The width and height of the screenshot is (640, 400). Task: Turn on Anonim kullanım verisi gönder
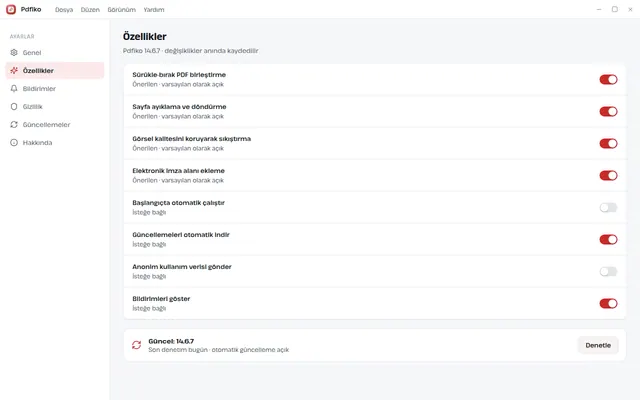[x=608, y=272]
